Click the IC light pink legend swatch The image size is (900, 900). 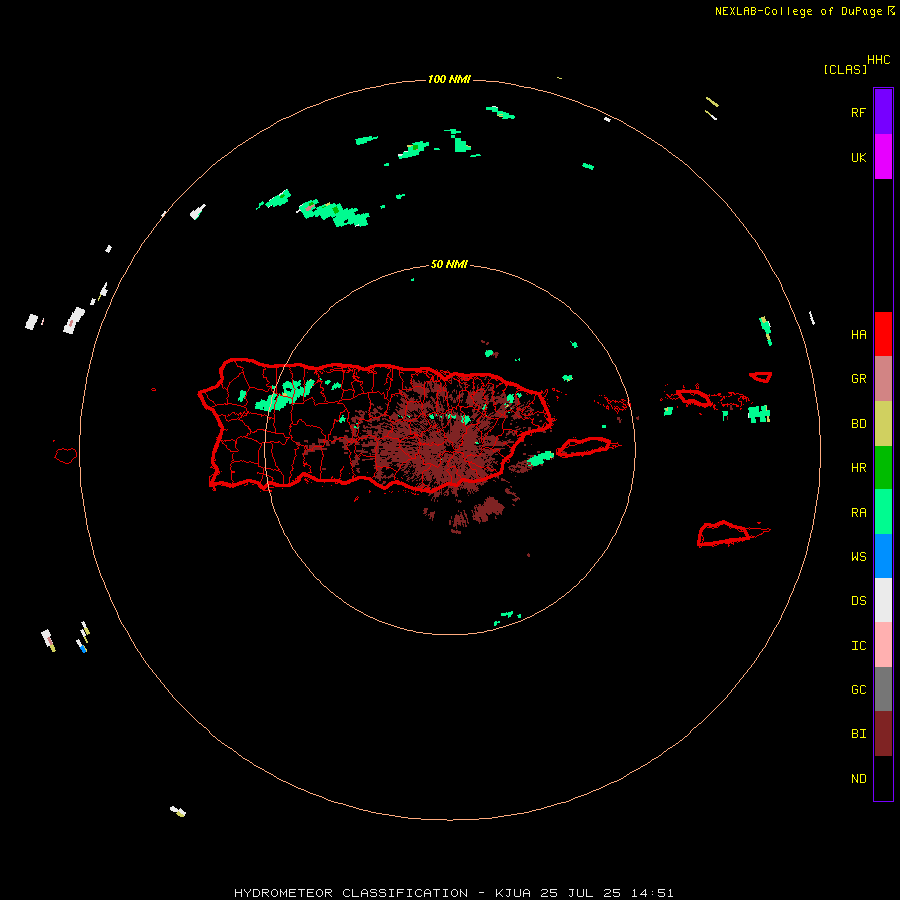pyautogui.click(x=883, y=645)
